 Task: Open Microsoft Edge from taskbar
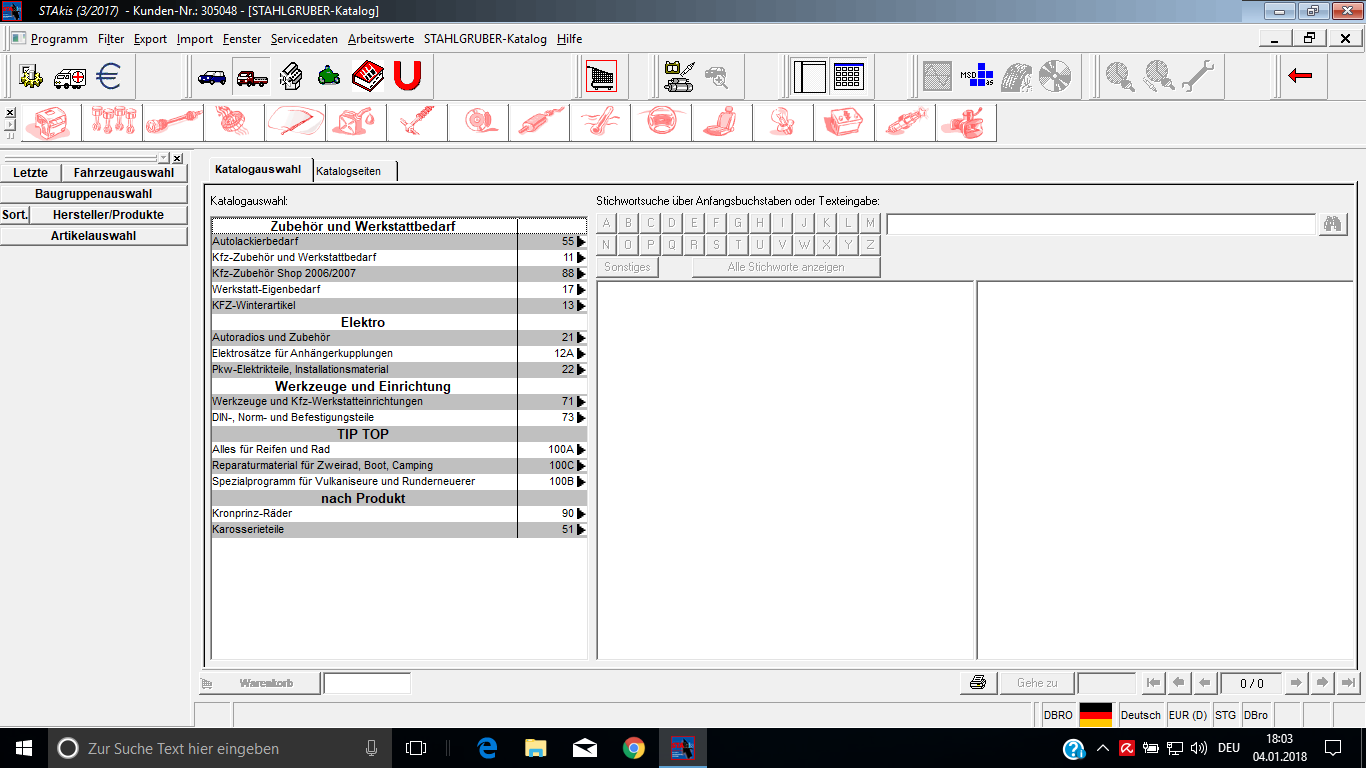point(488,748)
